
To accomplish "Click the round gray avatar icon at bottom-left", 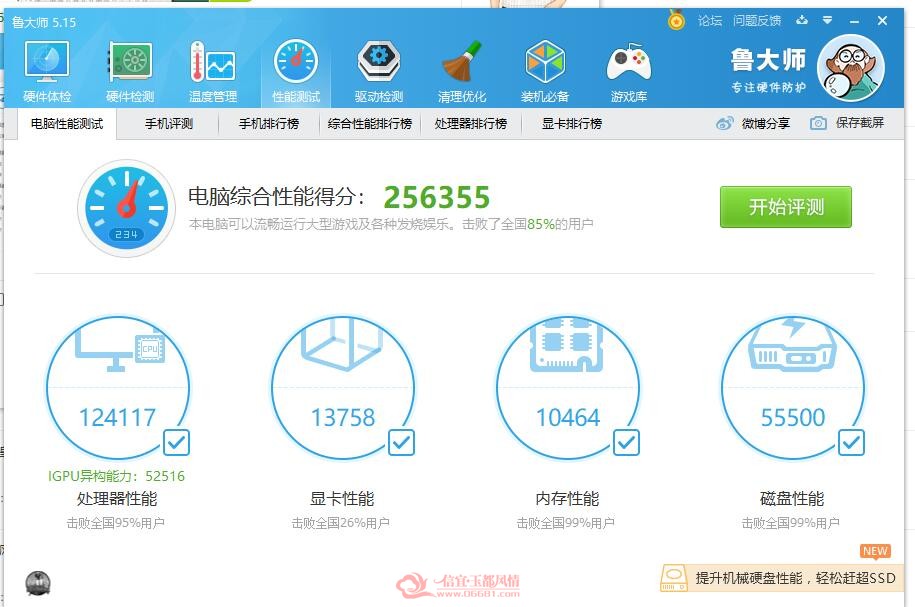I will coord(38,584).
